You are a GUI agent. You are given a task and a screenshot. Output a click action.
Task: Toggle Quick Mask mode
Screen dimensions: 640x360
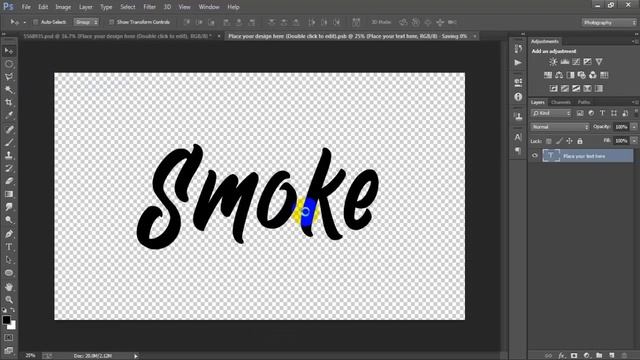click(9, 338)
